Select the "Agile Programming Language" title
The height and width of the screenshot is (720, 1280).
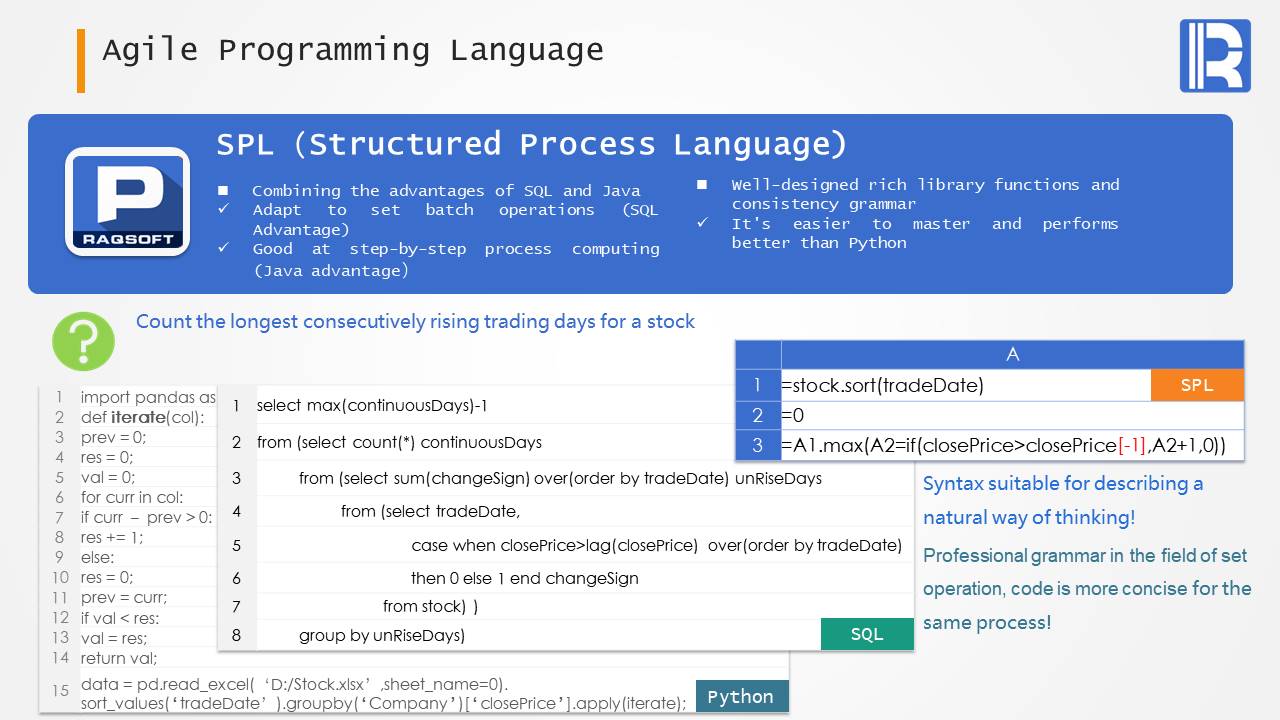pos(353,50)
